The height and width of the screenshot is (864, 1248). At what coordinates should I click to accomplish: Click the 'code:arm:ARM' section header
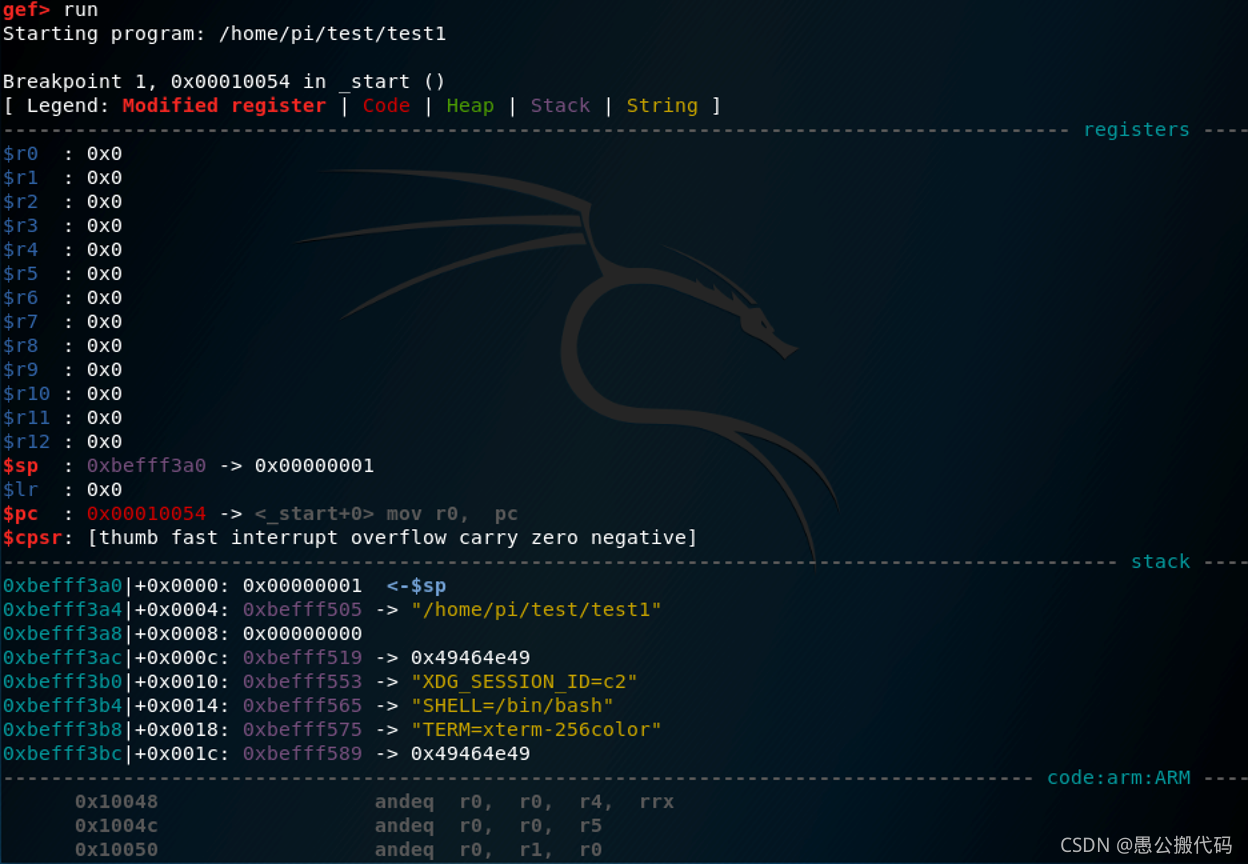point(1118,778)
